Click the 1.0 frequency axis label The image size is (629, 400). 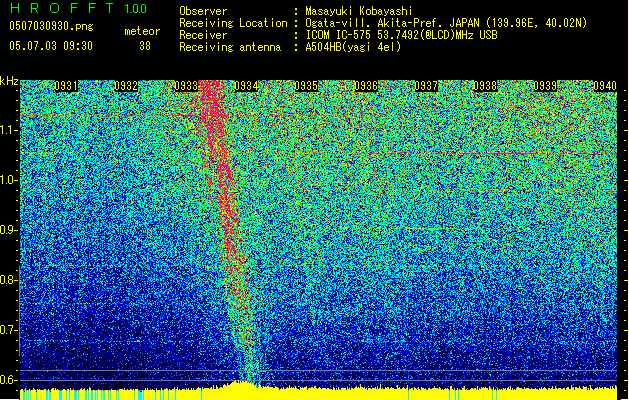click(8, 180)
